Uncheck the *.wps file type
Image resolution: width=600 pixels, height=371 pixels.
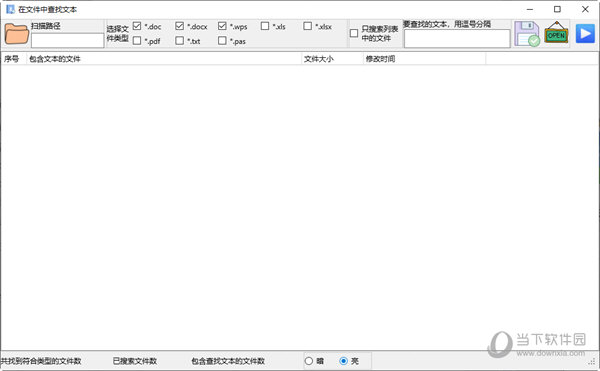(222, 26)
